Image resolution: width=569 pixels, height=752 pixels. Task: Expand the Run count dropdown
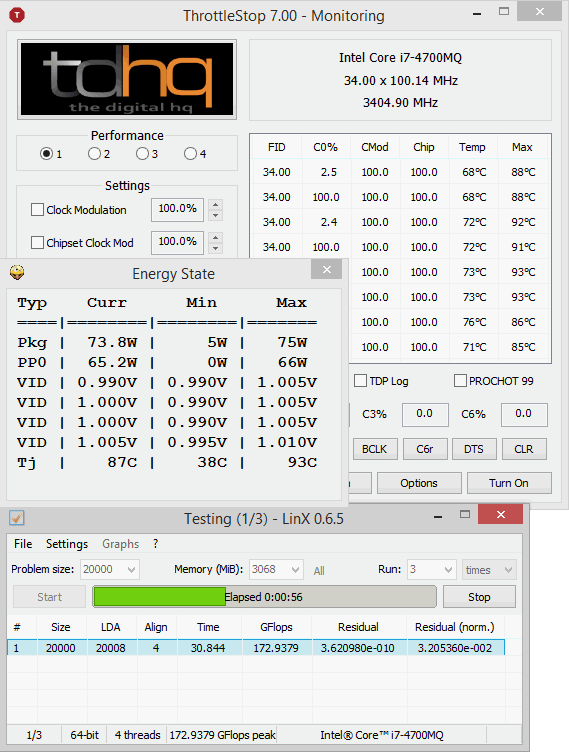tap(448, 570)
